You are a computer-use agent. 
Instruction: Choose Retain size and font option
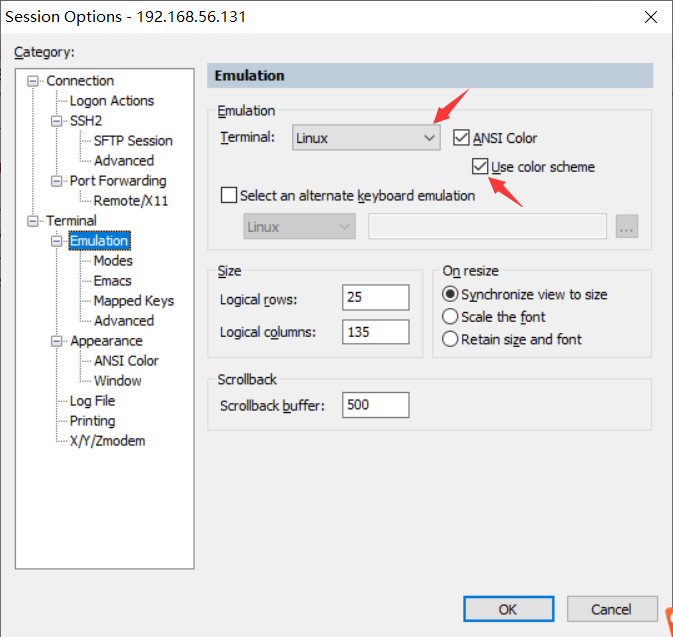[x=450, y=339]
